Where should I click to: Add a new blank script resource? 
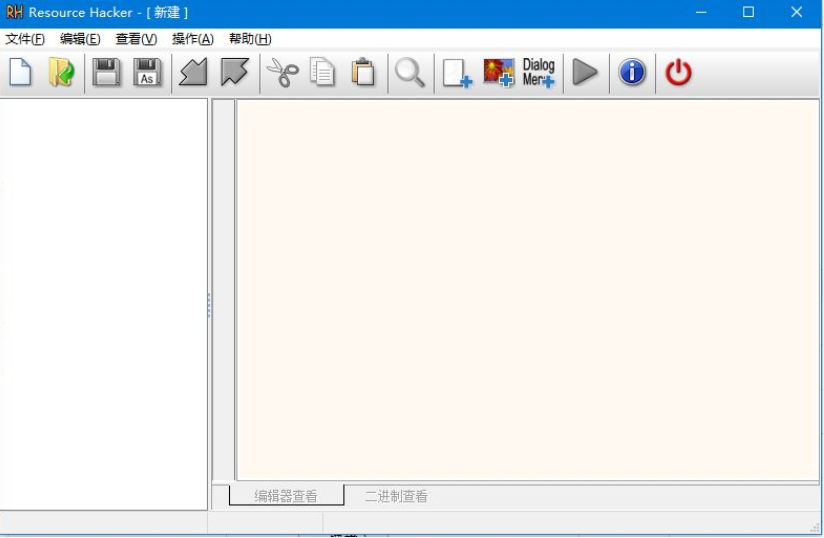point(457,73)
